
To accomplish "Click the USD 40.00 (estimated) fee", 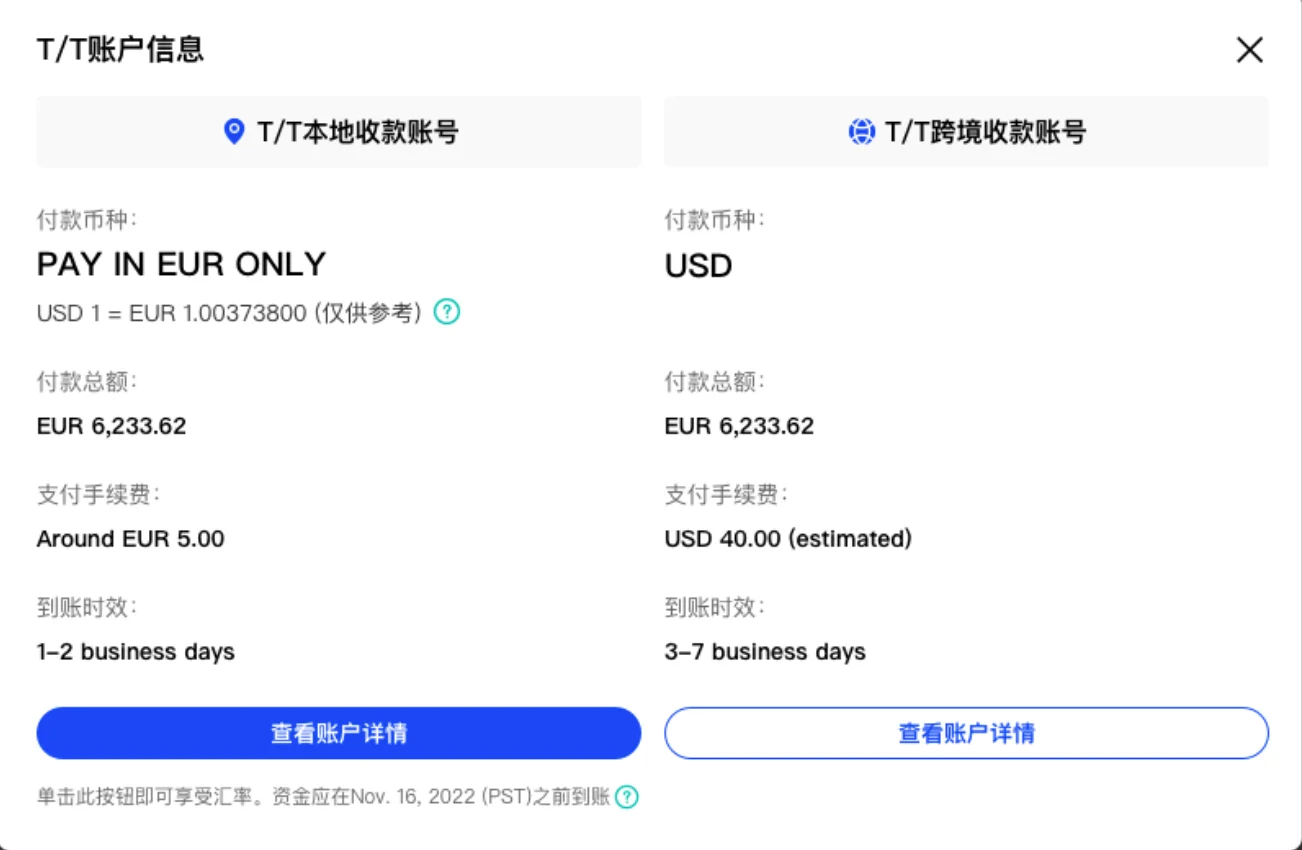I will click(x=788, y=539).
